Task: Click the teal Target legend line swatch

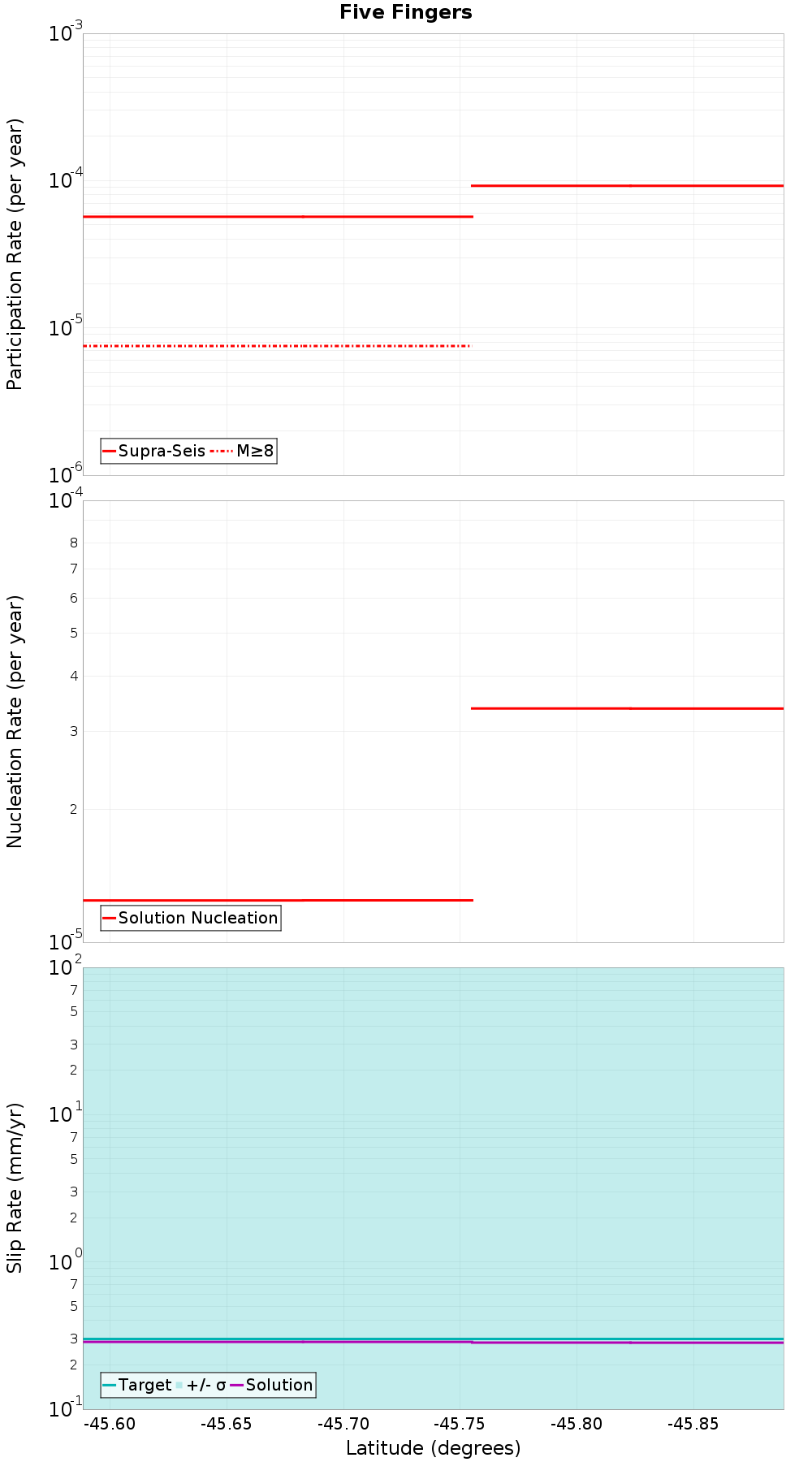Action: pos(109,1385)
